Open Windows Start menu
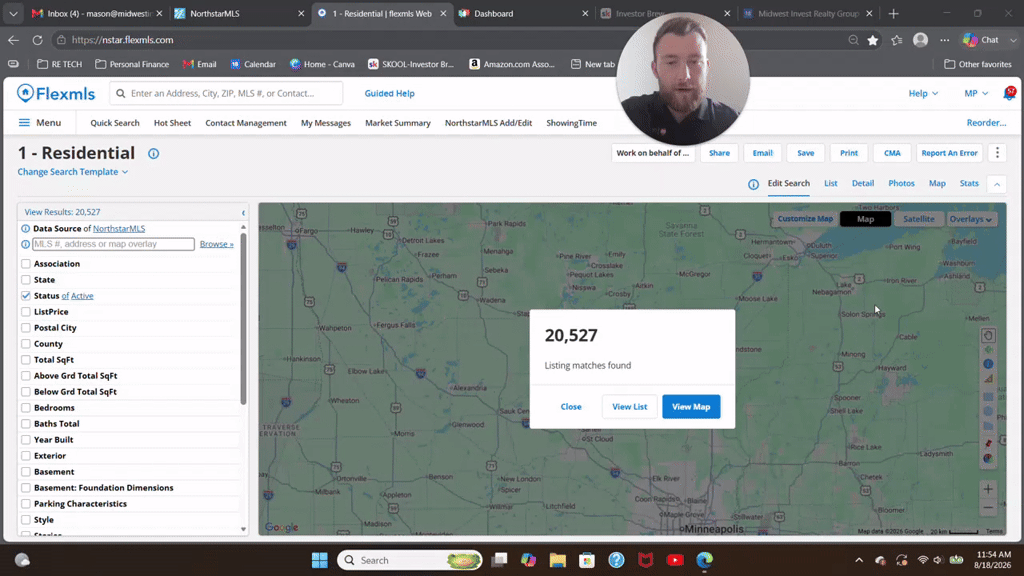Viewport: 1024px width, 576px height. click(x=319, y=560)
